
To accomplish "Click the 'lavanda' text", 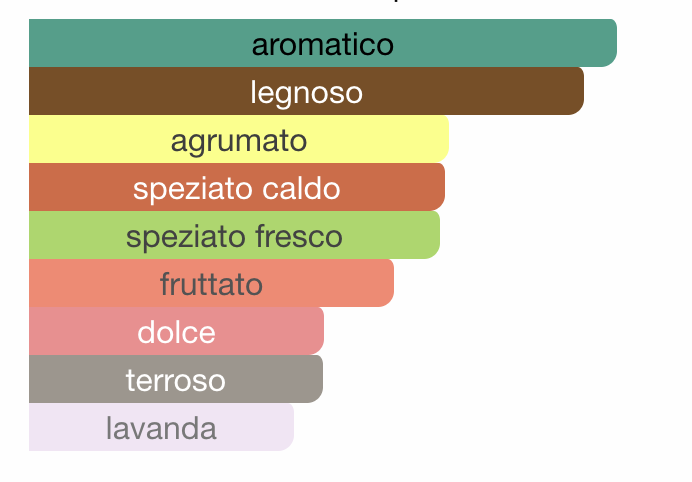I will pyautogui.click(x=162, y=428).
